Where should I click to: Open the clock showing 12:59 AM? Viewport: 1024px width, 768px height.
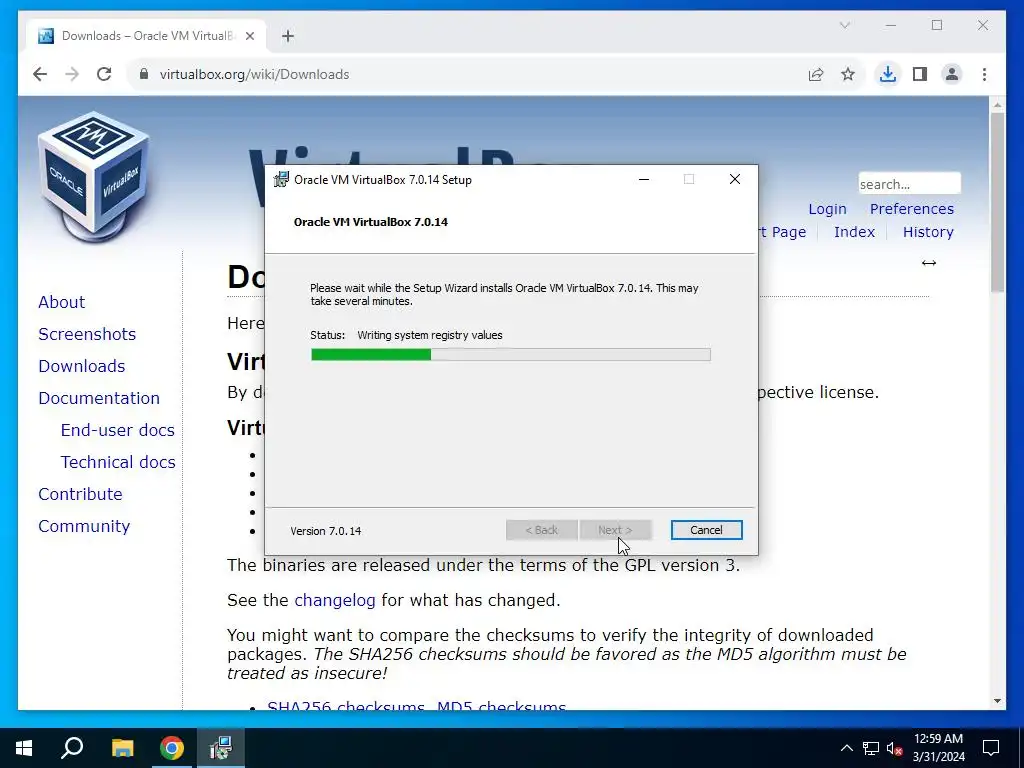click(938, 748)
